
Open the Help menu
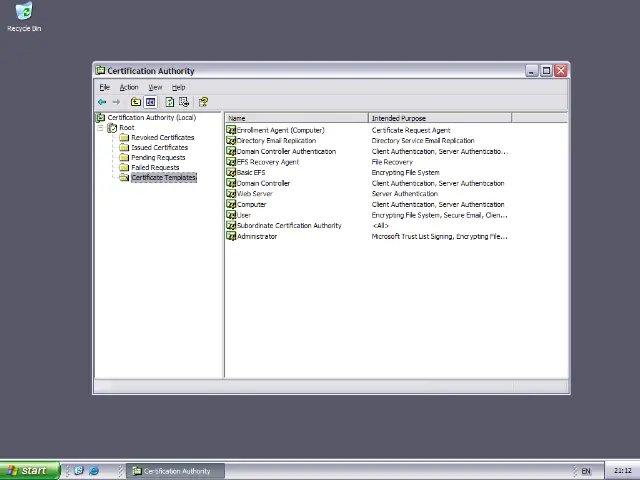pos(178,87)
